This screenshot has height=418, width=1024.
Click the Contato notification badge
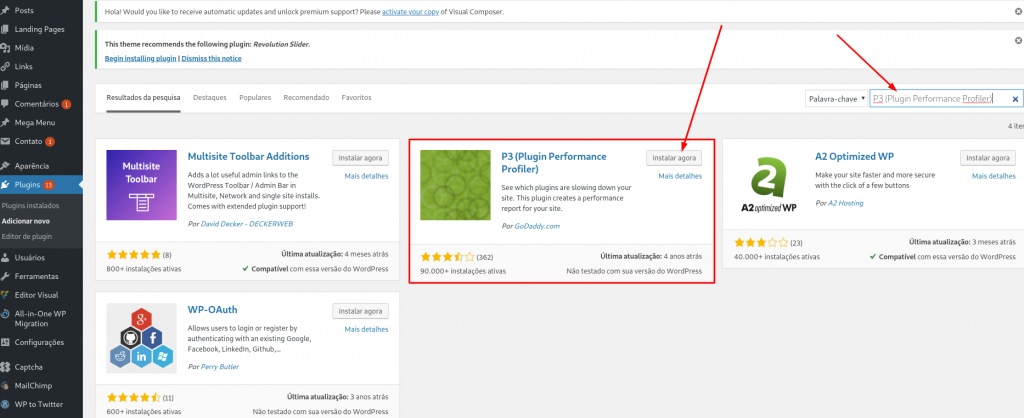50,141
